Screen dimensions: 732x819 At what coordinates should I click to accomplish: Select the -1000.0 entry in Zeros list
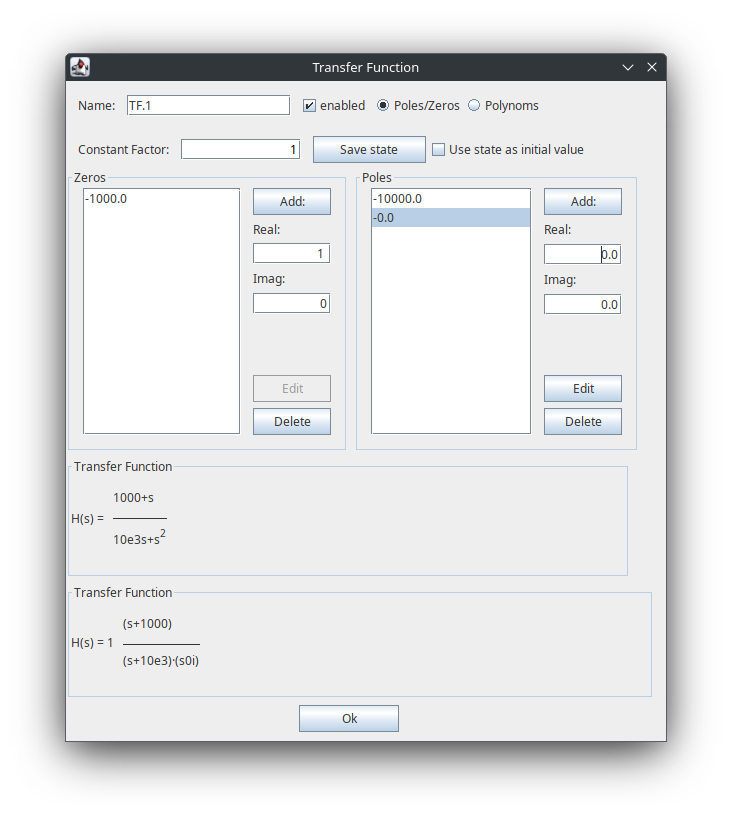coord(161,198)
